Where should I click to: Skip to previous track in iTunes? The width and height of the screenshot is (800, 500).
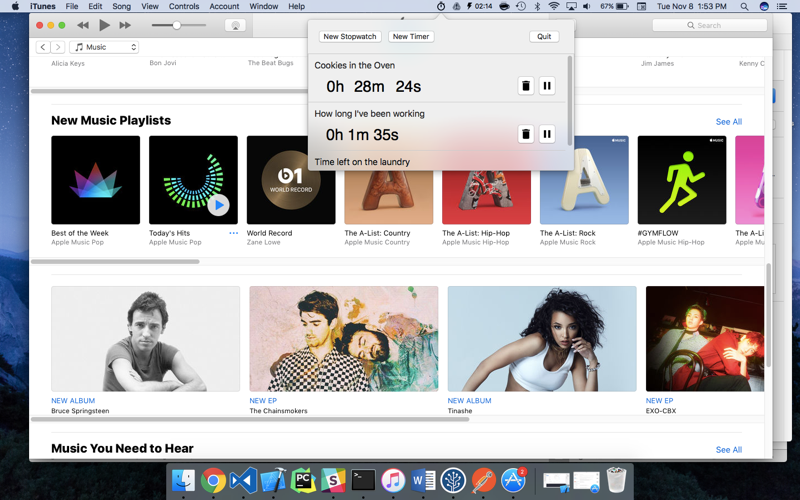tap(83, 25)
